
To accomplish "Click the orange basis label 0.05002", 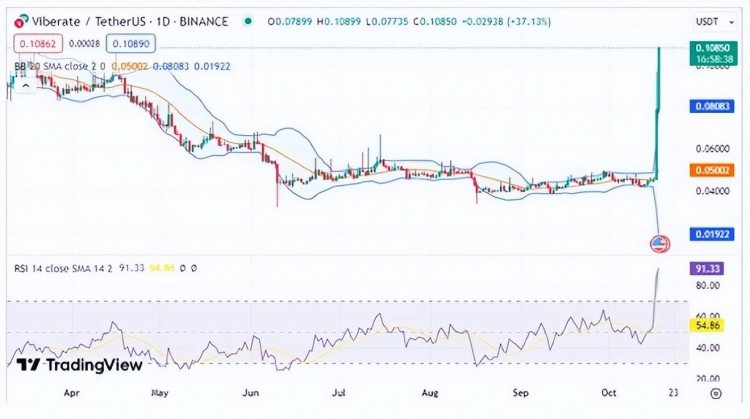I will 712,170.
